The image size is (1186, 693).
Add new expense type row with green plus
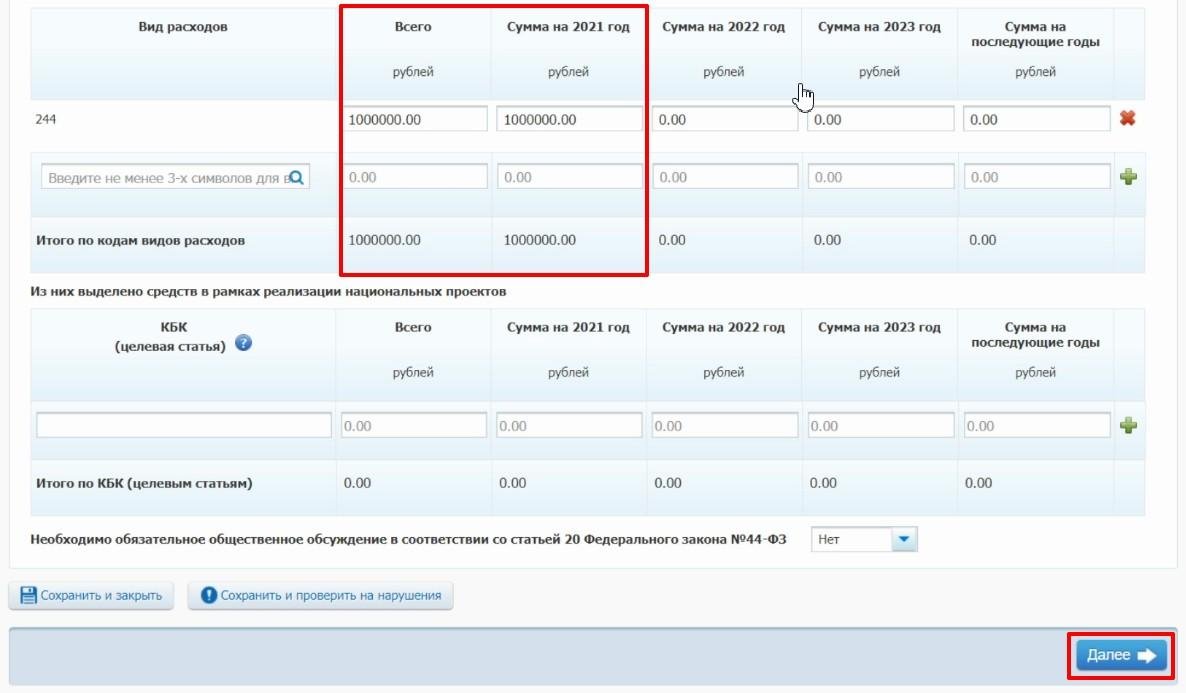(1128, 178)
